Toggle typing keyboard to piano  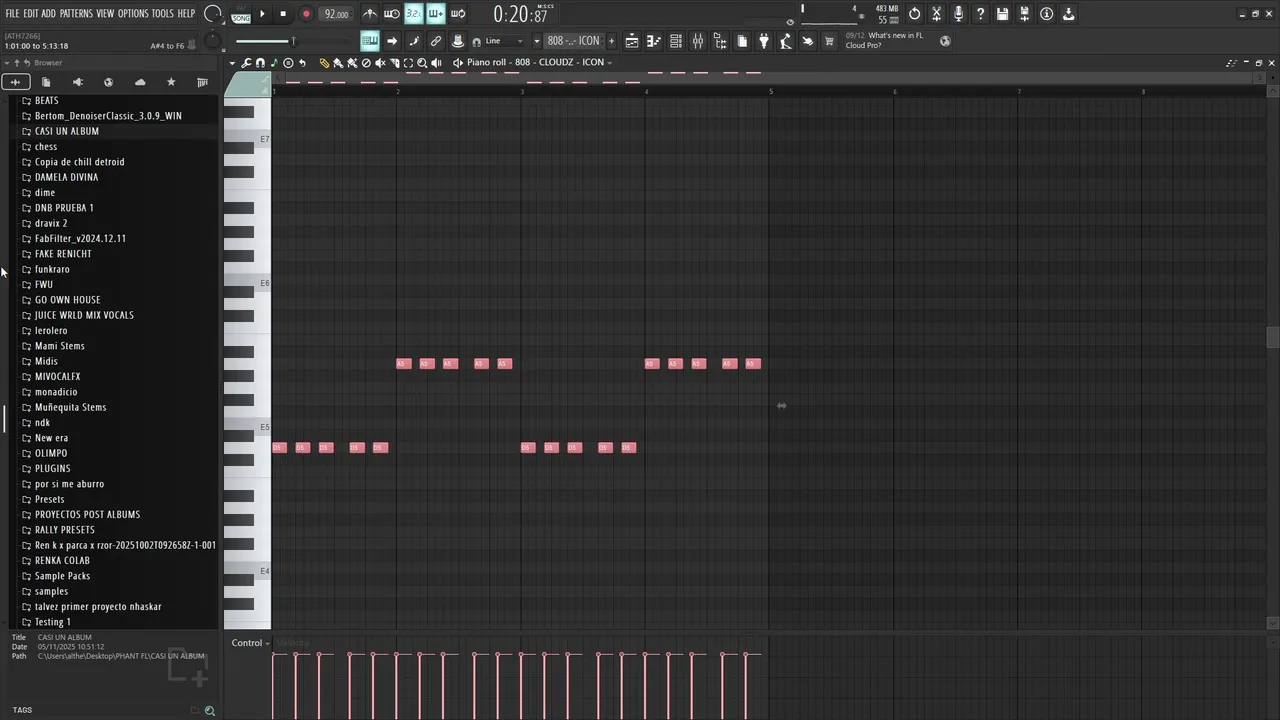pos(370,41)
